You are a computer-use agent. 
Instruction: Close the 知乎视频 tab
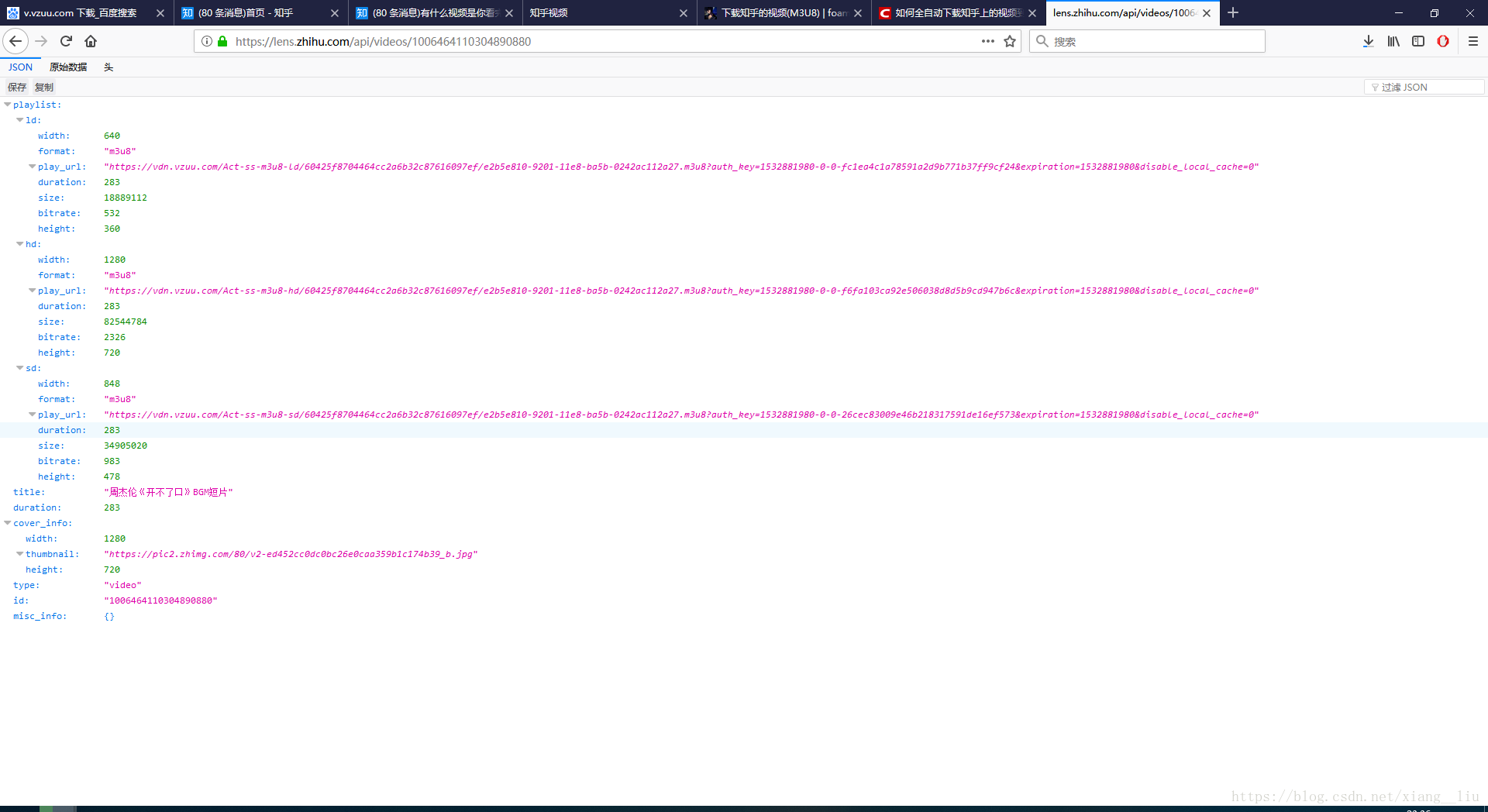(684, 13)
